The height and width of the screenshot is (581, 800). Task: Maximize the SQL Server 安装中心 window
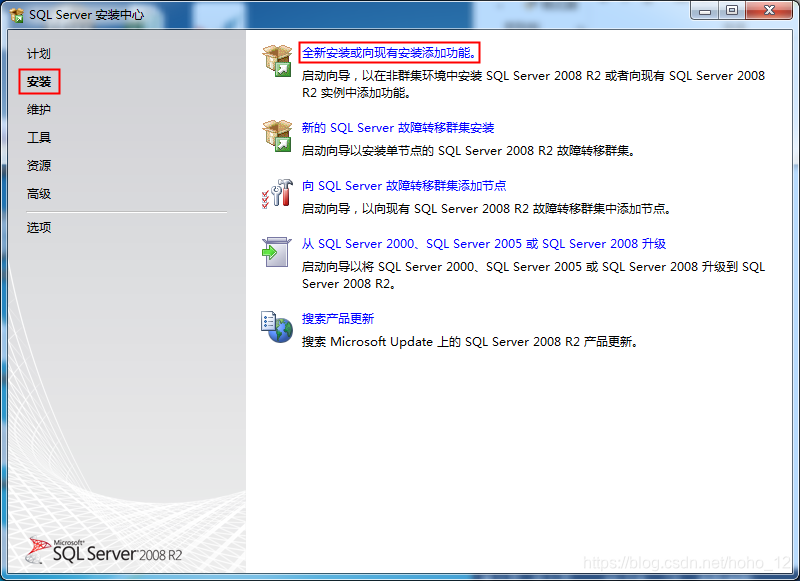[732, 11]
